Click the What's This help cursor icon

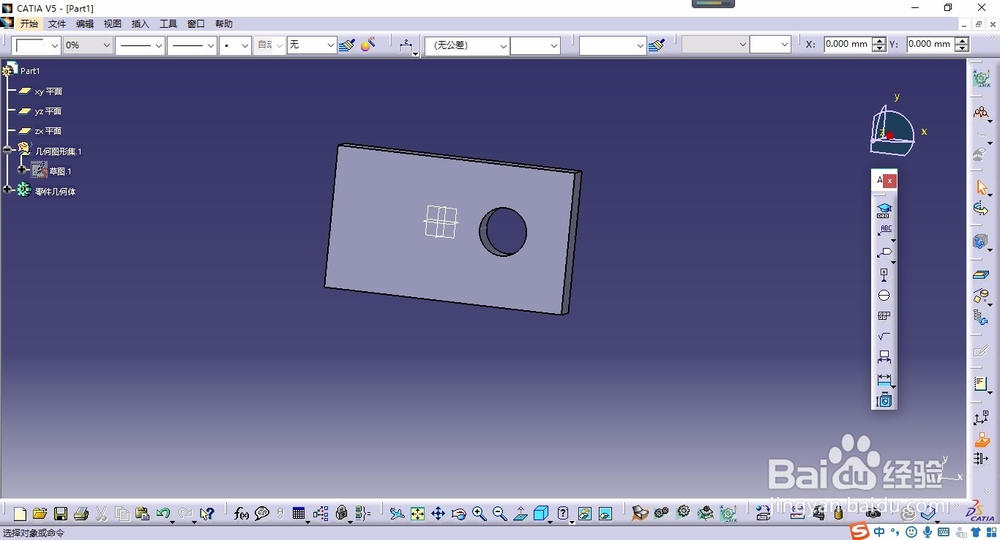(206, 513)
